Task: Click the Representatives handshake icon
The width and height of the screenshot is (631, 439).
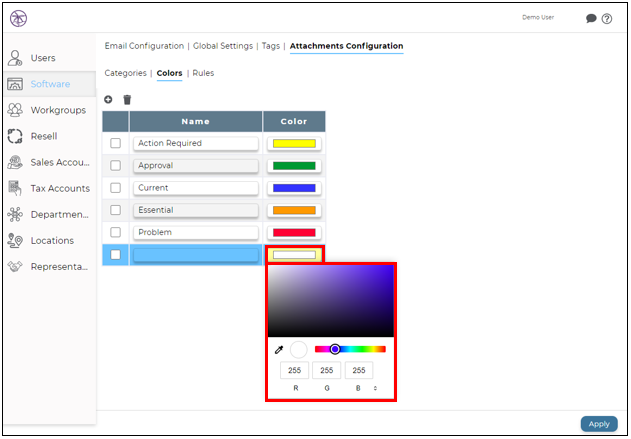Action: pos(15,266)
